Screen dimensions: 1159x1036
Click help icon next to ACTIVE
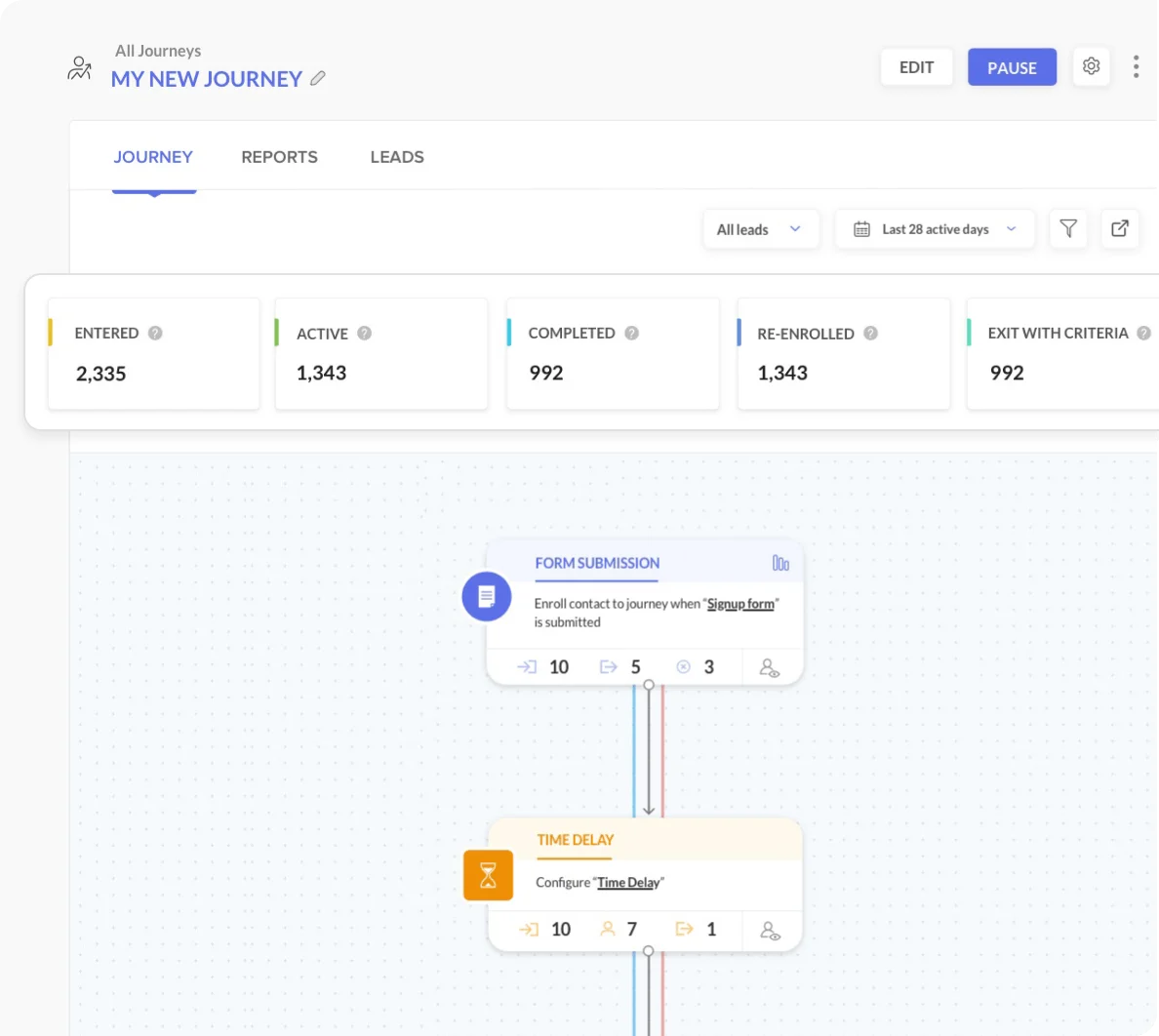[x=365, y=334]
